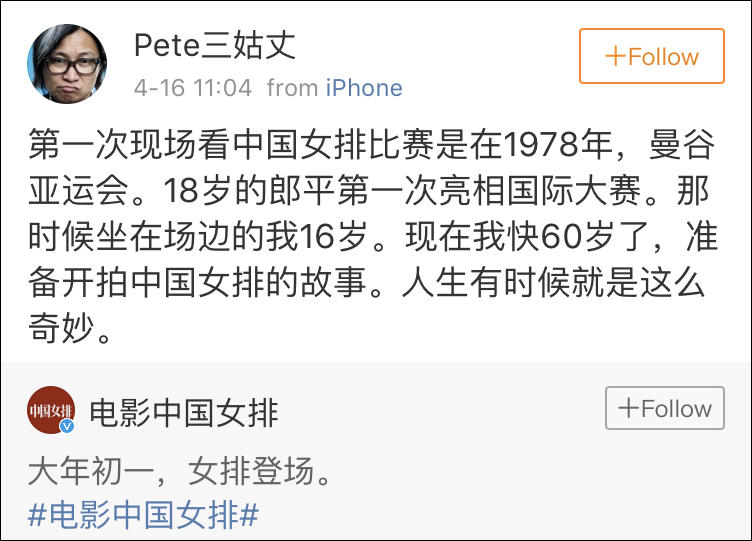Click the plus icon in gray Follow button
The image size is (752, 541).
629,408
